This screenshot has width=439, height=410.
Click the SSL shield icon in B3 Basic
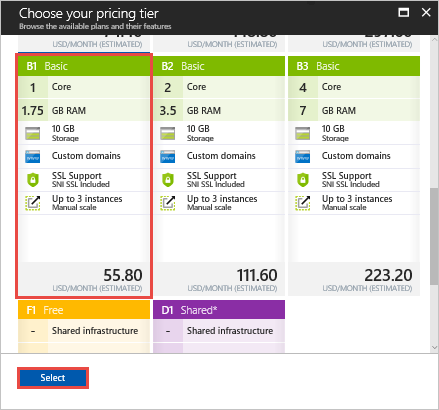[303, 180]
